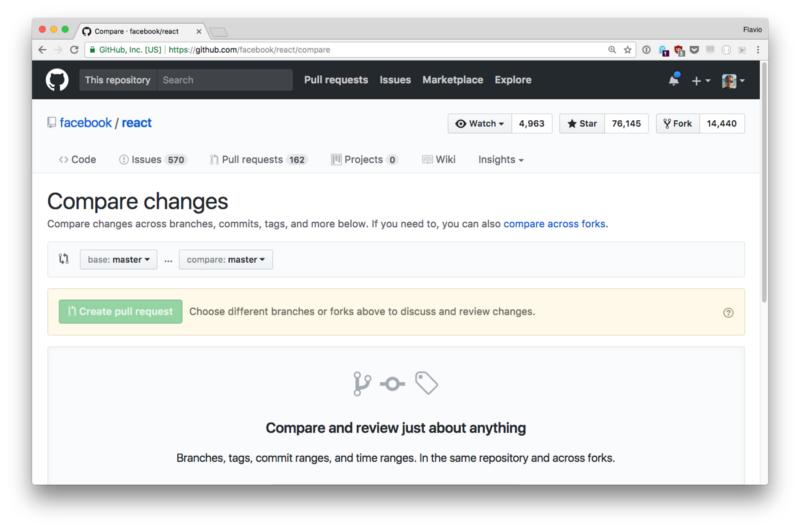The image size is (800, 530).
Task: Open the compare: master branch dropdown
Action: (x=226, y=260)
